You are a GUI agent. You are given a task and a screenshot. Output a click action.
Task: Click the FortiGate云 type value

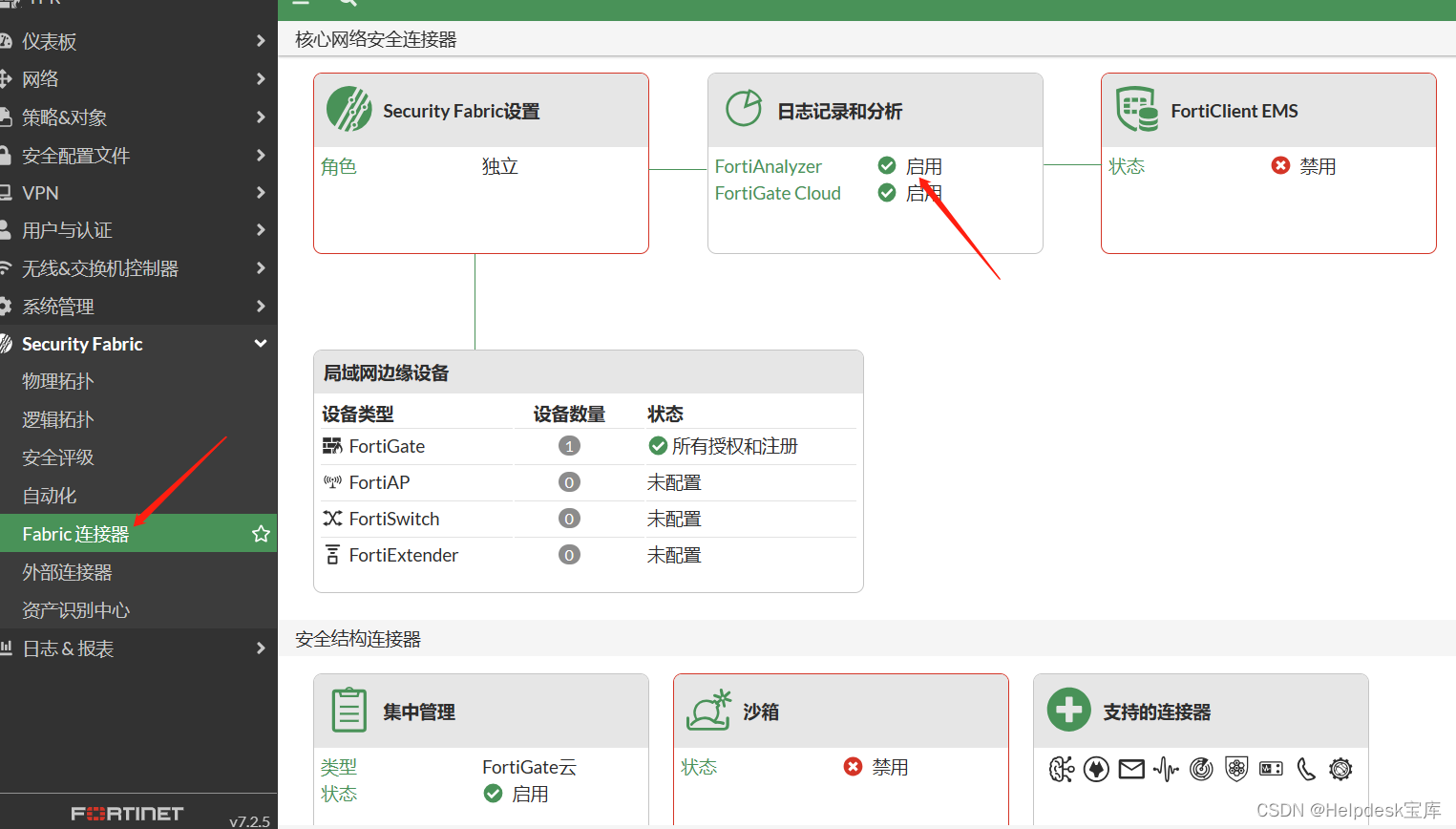pos(529,767)
